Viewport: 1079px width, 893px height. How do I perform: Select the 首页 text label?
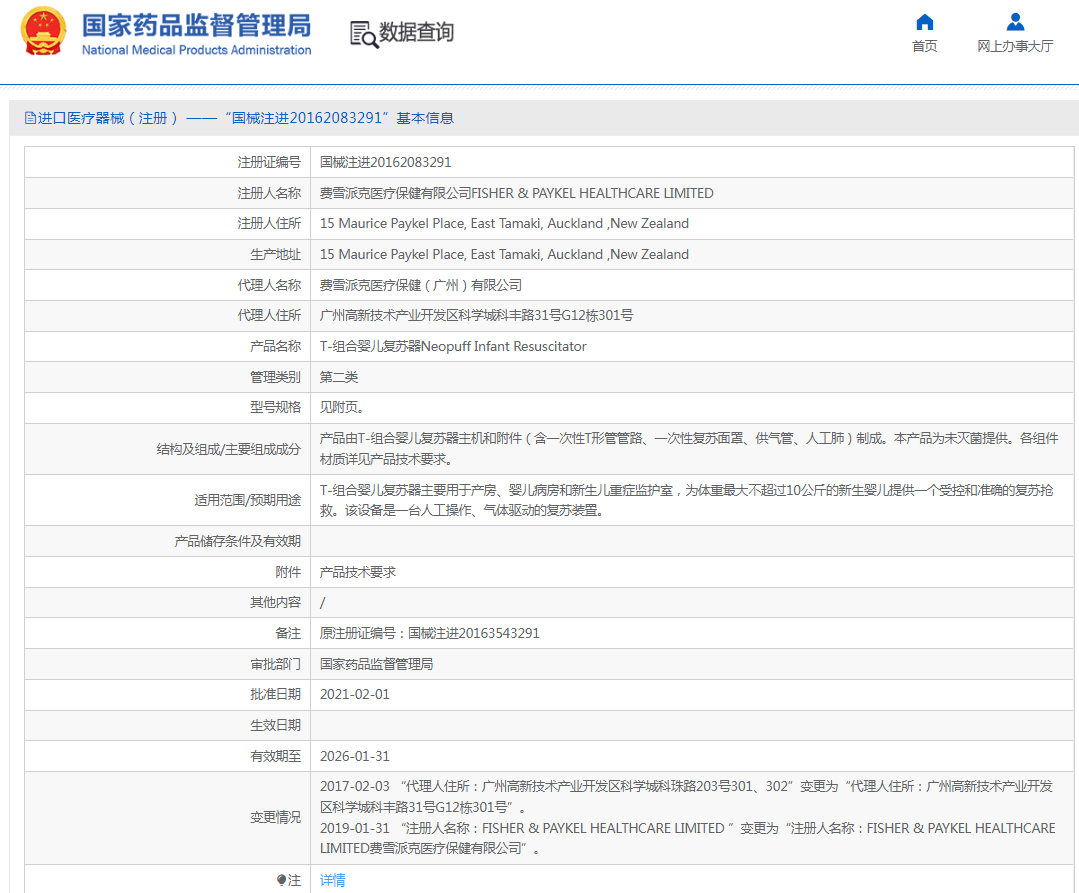point(925,47)
